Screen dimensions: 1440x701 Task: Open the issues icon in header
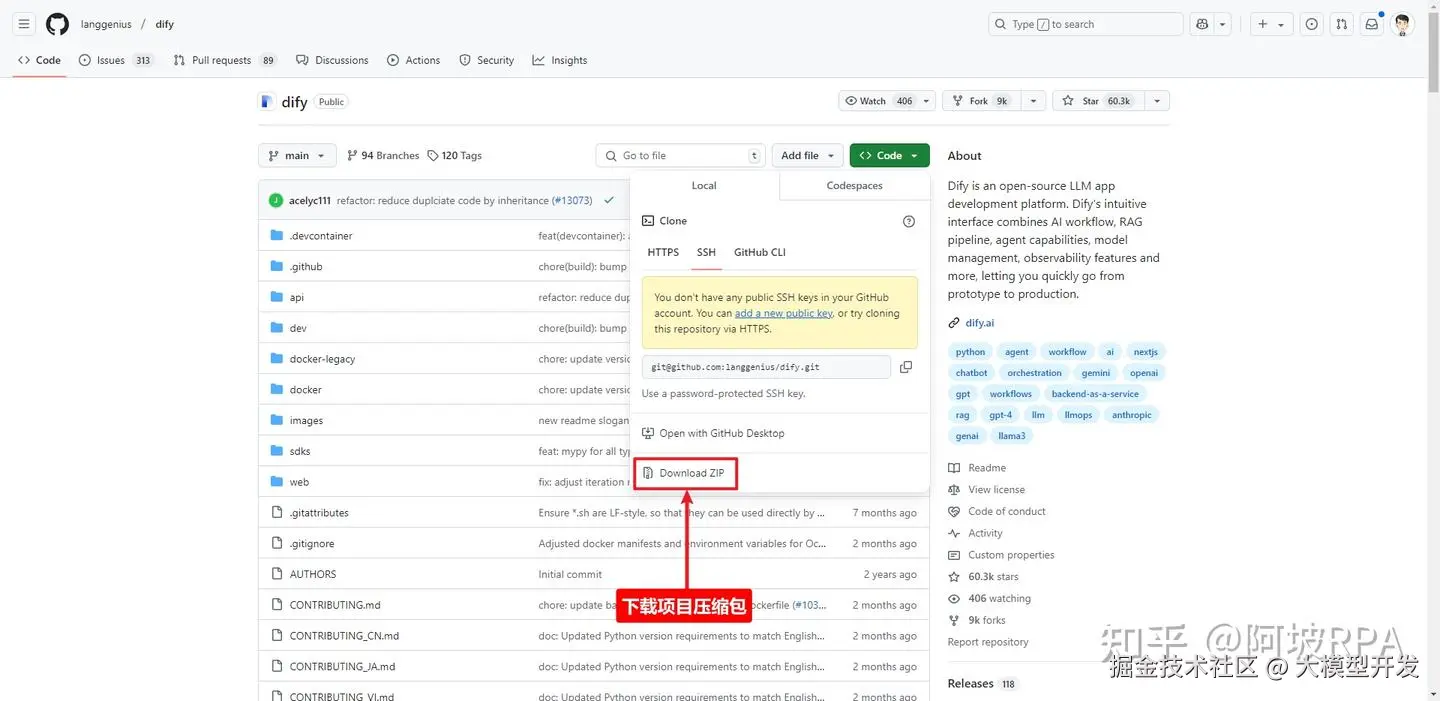tap(1312, 24)
